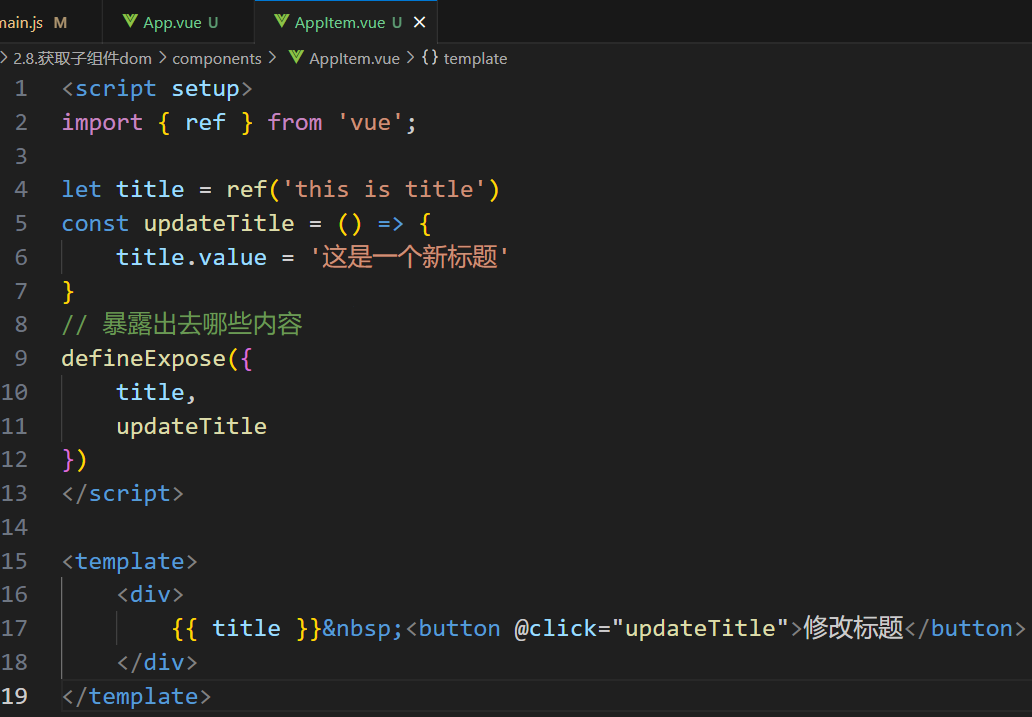Click the 'import' keyword on line 2
Screen dimensions: 1032x717
click(x=102, y=122)
